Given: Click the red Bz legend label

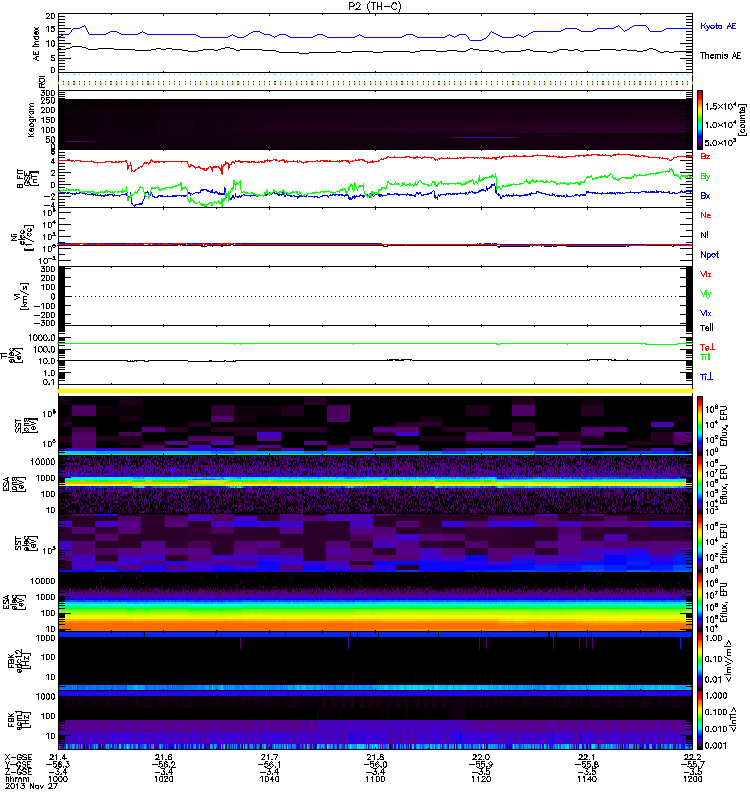Looking at the screenshot, I should [x=706, y=157].
